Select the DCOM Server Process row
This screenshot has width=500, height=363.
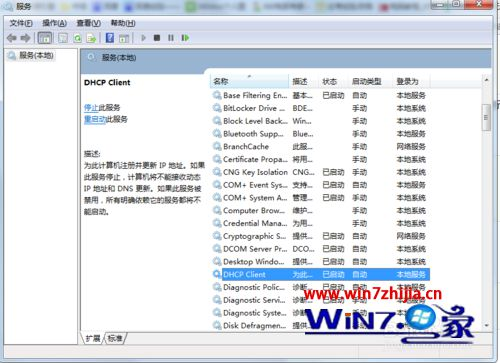(x=321, y=249)
